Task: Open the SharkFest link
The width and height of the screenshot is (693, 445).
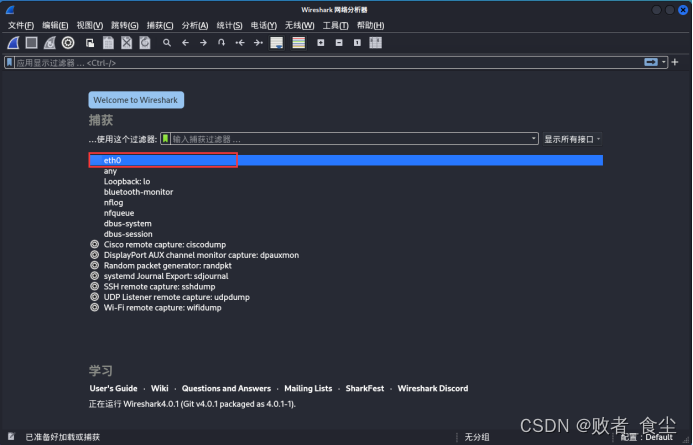Action: (365, 388)
